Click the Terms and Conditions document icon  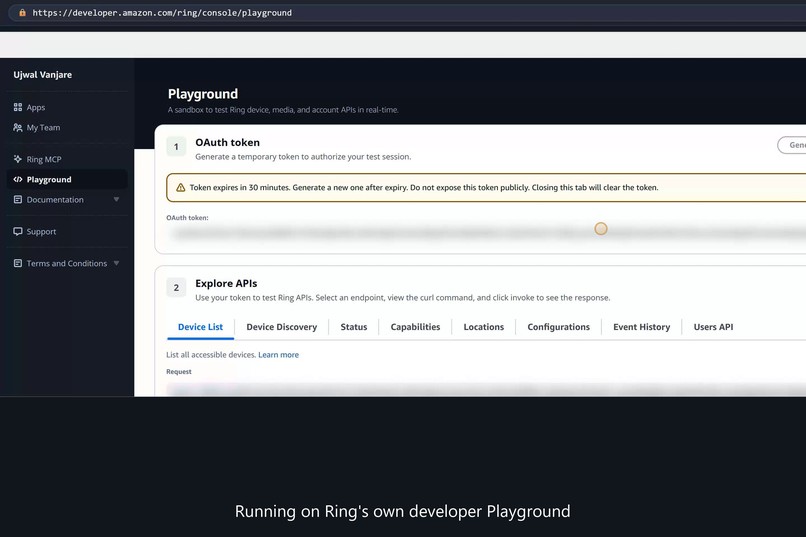click(x=18, y=263)
